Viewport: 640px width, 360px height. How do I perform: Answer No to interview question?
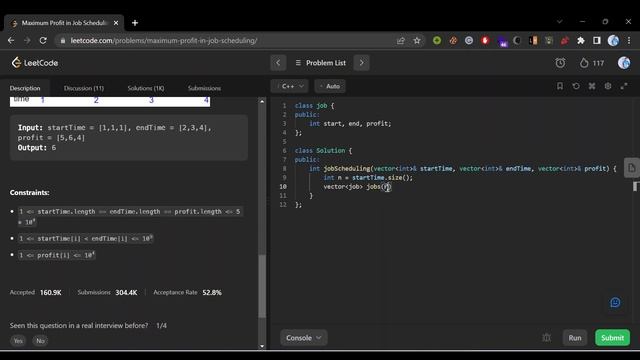pyautogui.click(x=40, y=341)
